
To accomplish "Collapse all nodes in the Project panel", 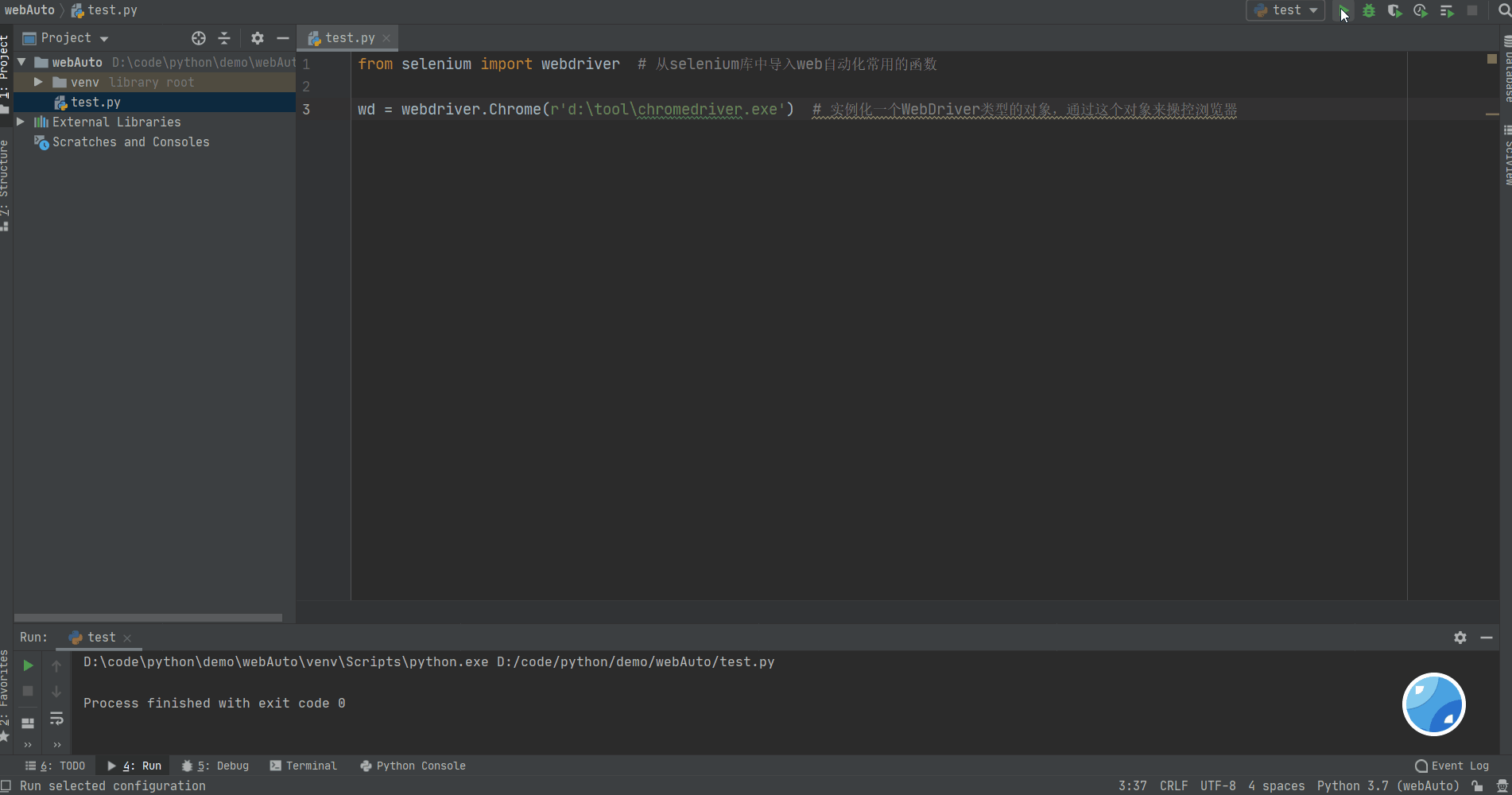I will [223, 37].
